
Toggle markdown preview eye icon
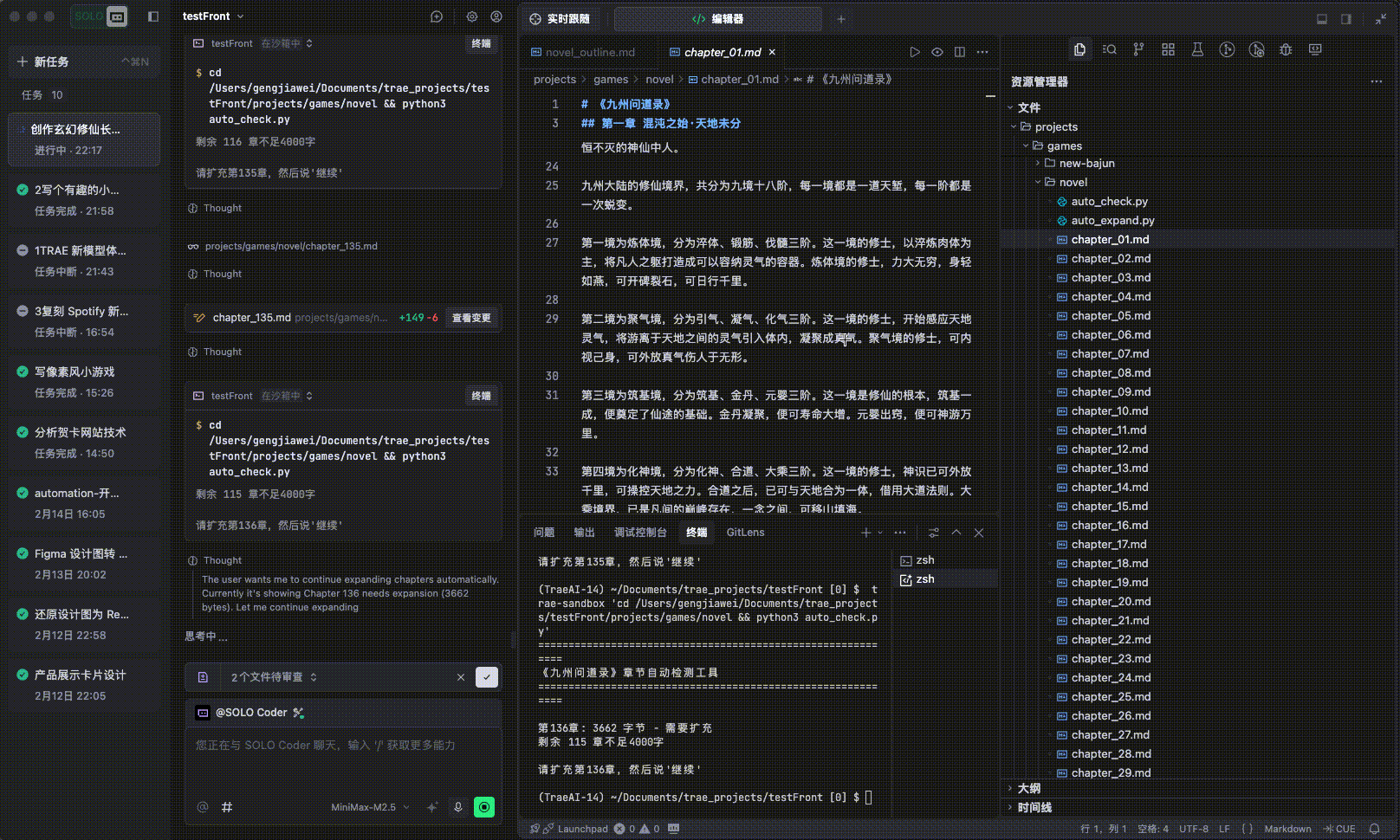937,52
